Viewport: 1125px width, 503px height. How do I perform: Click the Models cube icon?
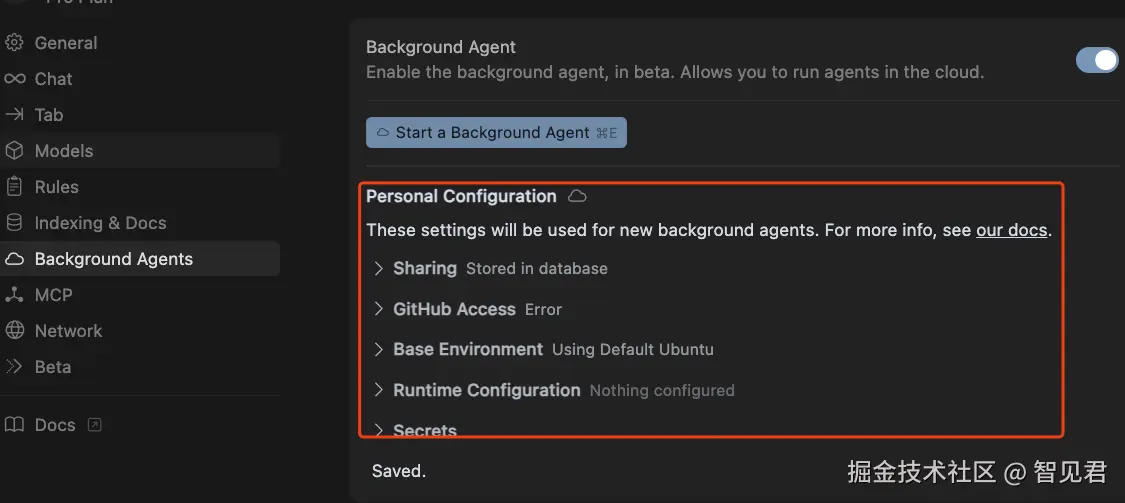(x=14, y=151)
